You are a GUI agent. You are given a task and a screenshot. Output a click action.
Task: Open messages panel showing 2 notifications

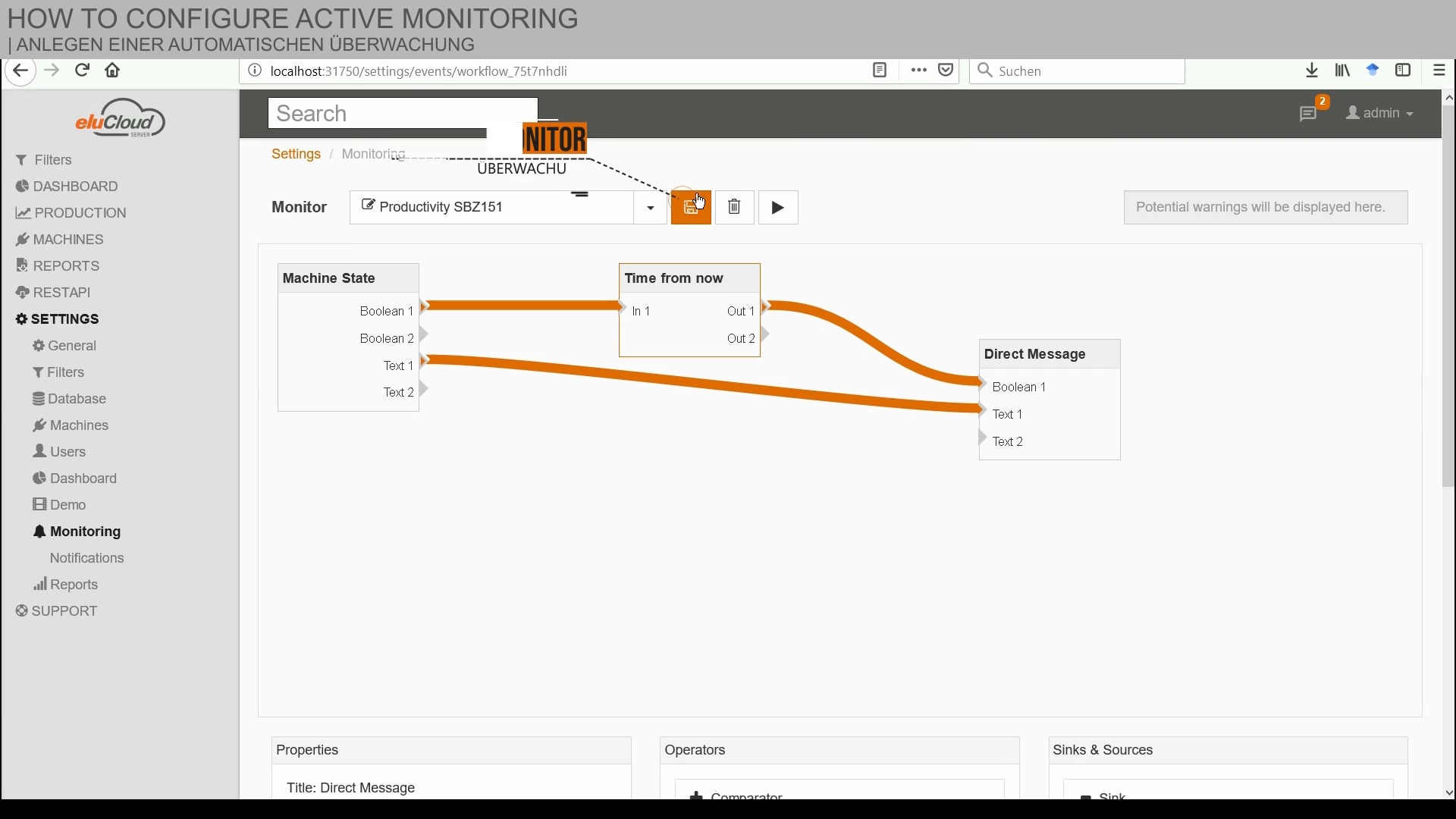[x=1310, y=114]
